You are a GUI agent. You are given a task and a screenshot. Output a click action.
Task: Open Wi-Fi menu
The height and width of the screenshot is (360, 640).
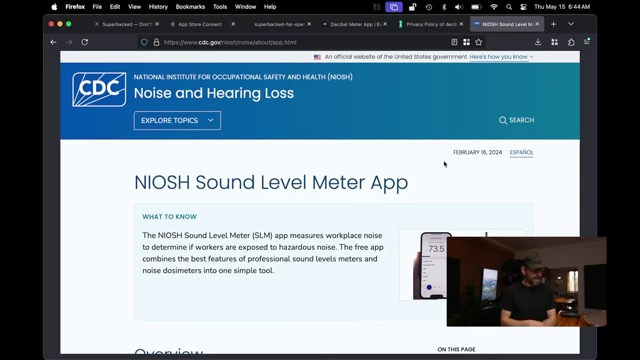click(x=493, y=7)
